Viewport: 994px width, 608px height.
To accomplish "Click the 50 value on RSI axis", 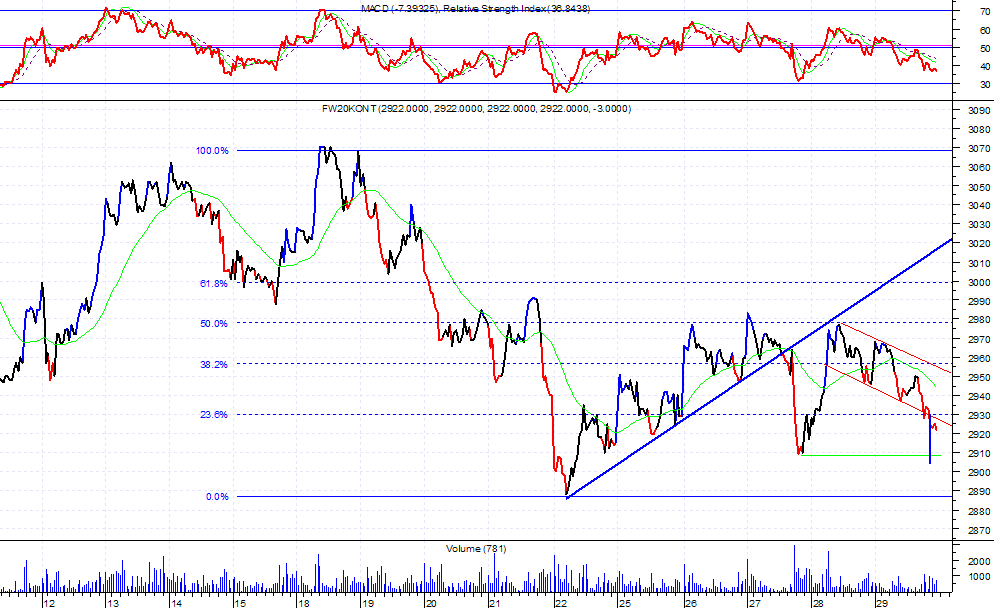I will coord(985,49).
